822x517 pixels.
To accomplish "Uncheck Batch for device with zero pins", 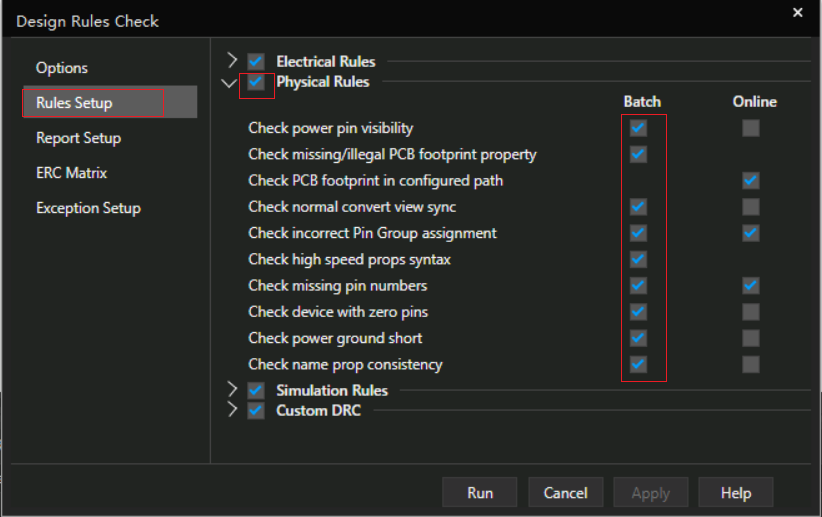I will coord(638,312).
